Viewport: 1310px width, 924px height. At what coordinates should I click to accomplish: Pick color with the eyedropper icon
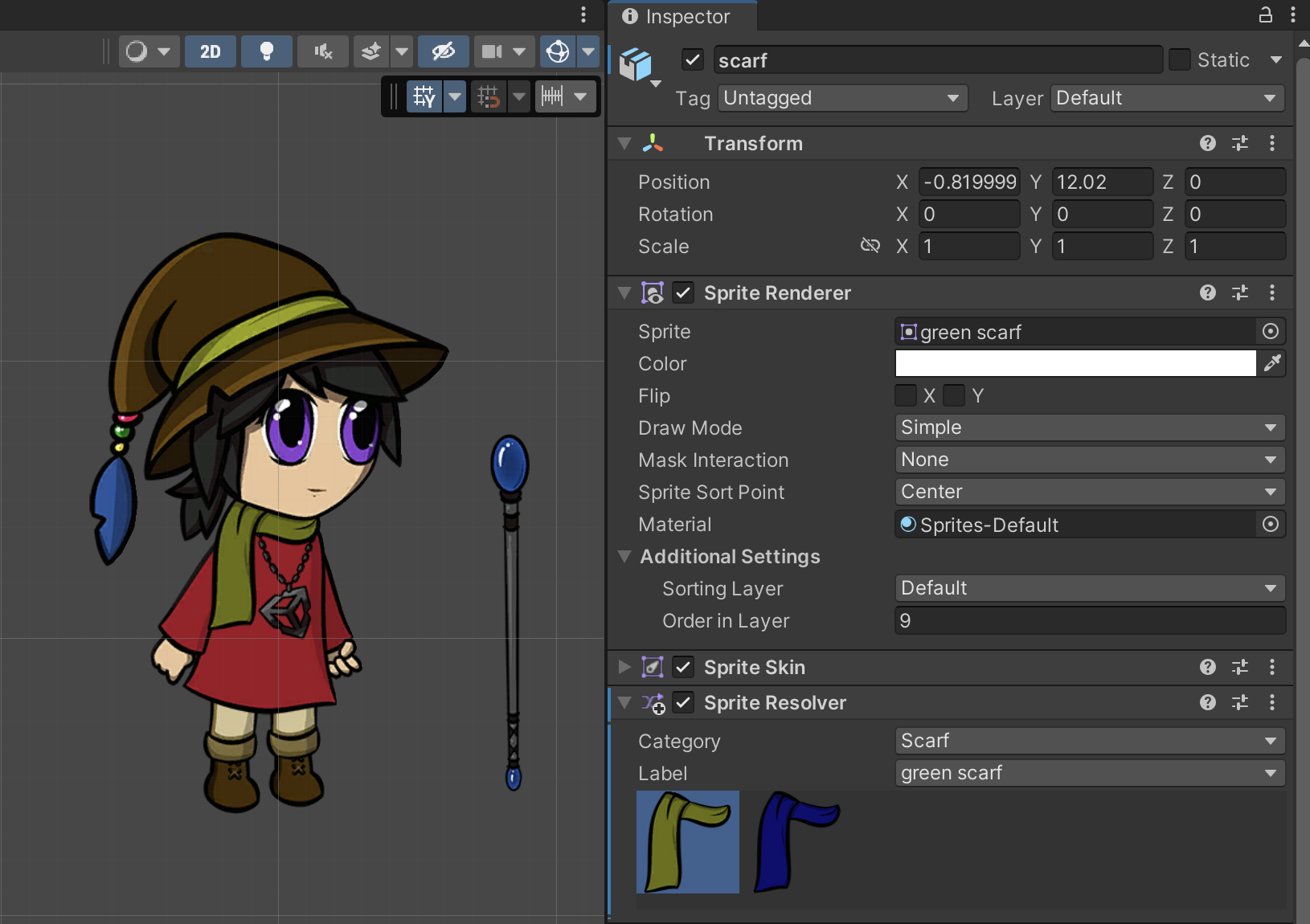point(1272,363)
